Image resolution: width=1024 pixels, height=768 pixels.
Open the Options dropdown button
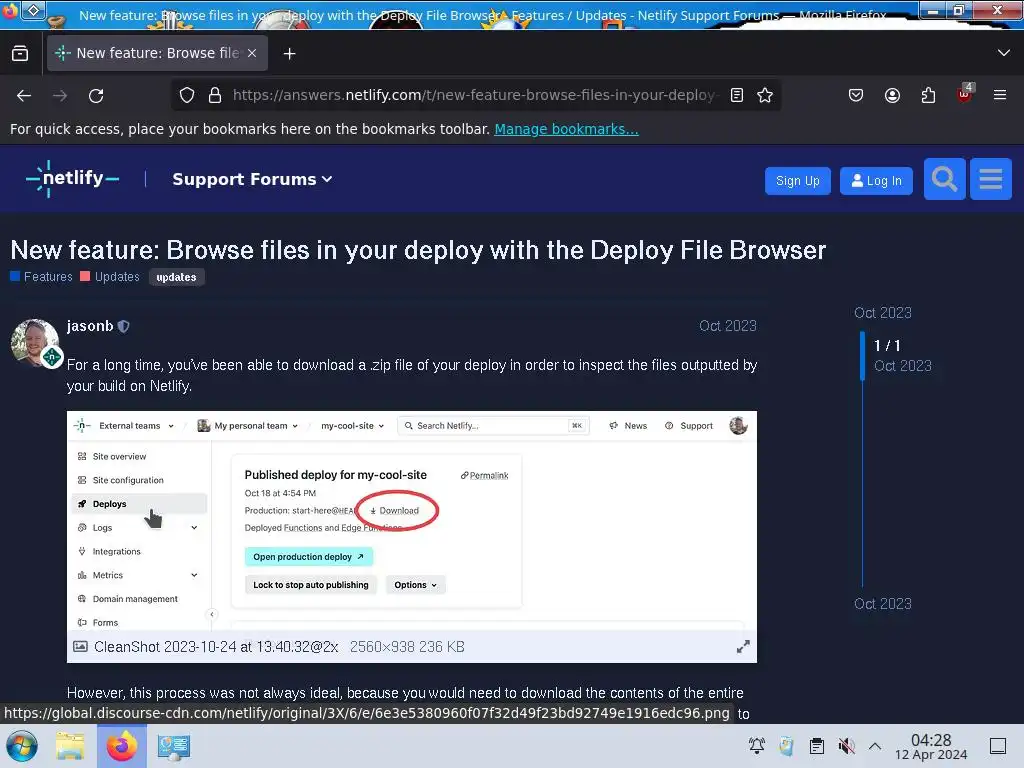click(x=415, y=585)
